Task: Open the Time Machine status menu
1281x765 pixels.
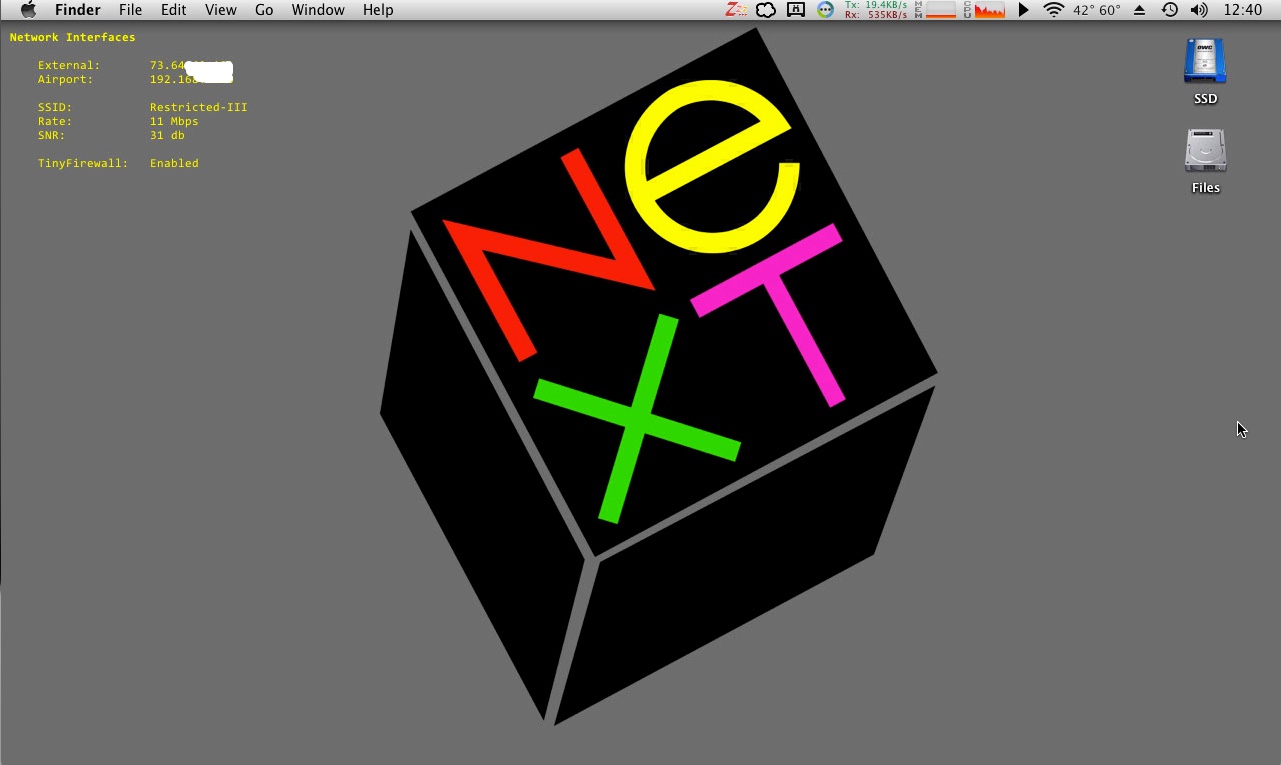Action: click(1169, 10)
